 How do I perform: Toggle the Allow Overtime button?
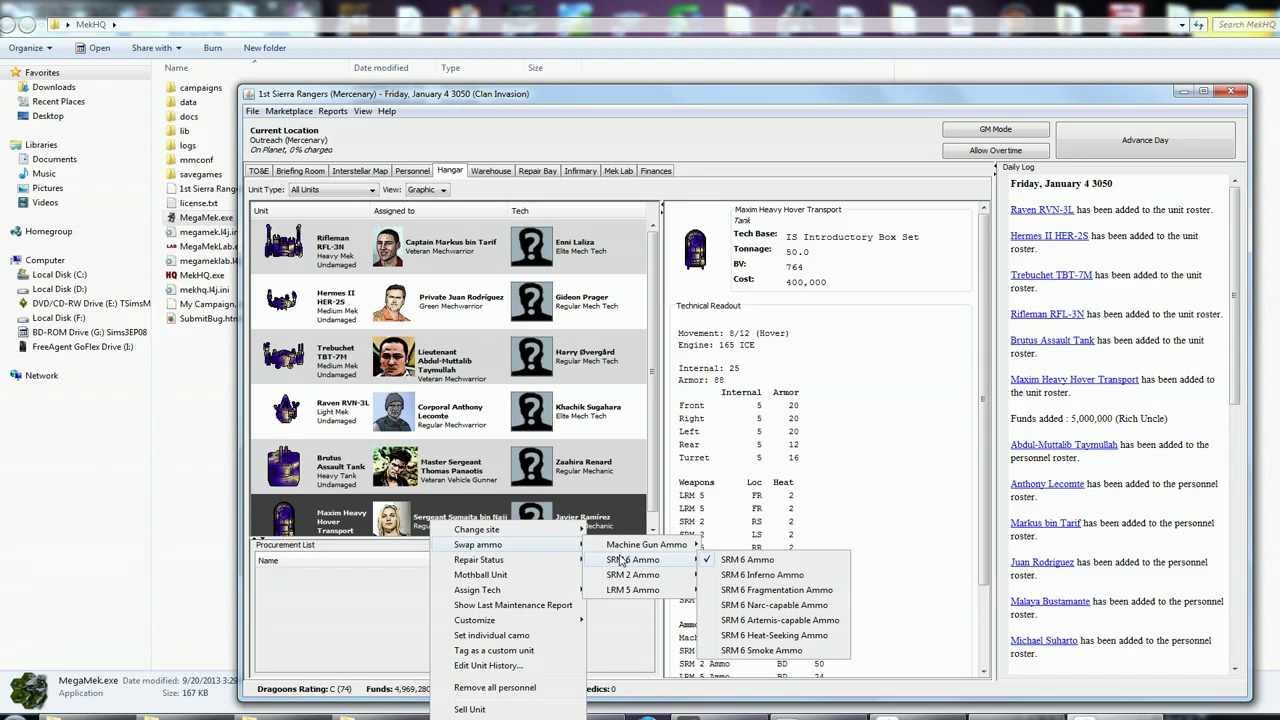[995, 150]
